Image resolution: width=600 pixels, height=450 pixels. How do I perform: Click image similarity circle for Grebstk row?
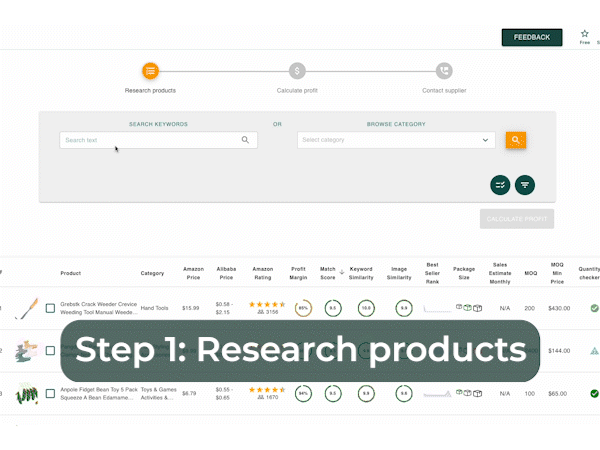[404, 308]
